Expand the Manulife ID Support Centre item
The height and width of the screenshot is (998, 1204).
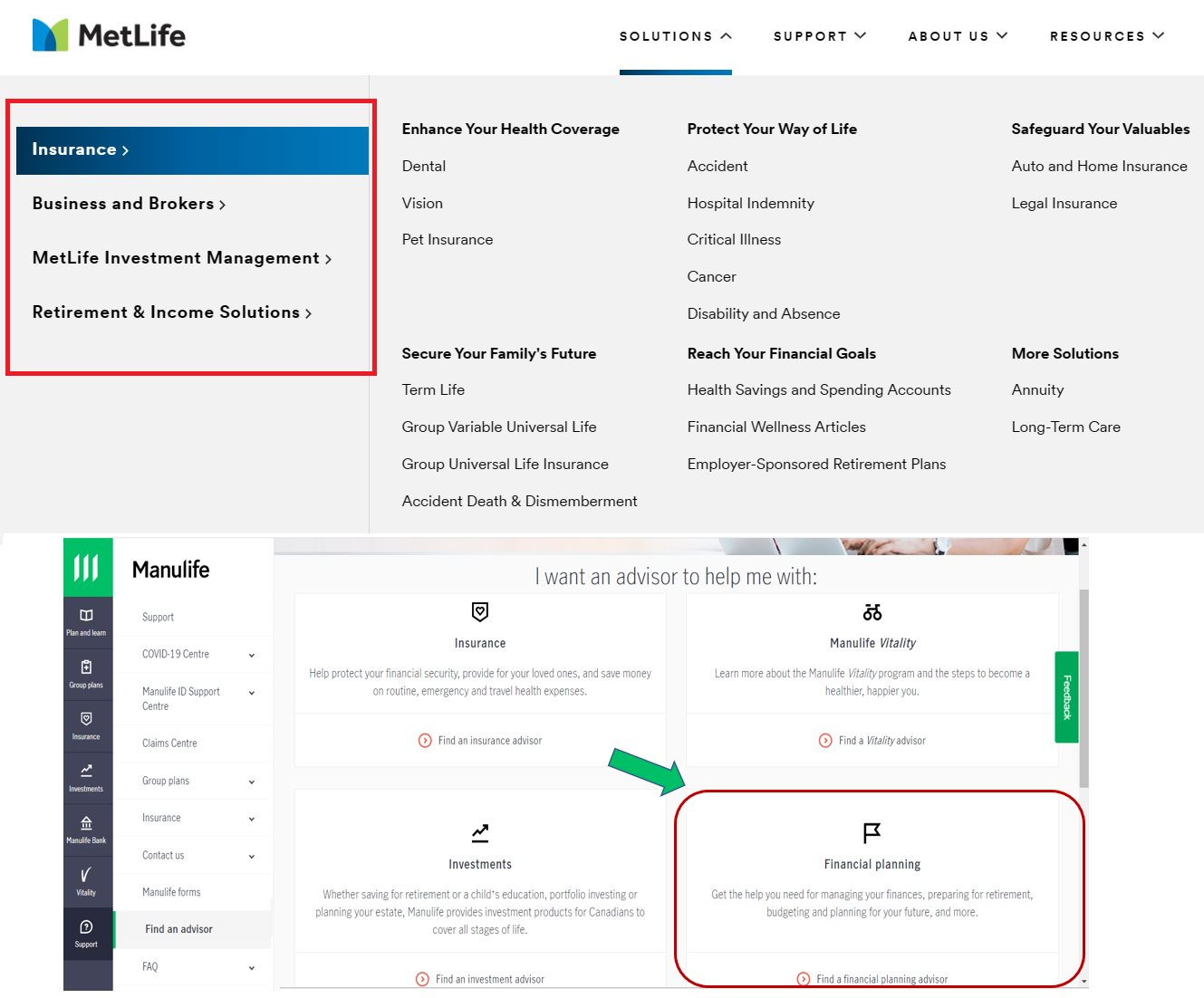(252, 693)
